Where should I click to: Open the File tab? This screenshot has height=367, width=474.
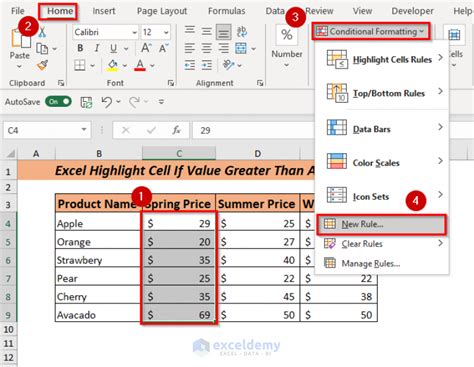coord(18,11)
